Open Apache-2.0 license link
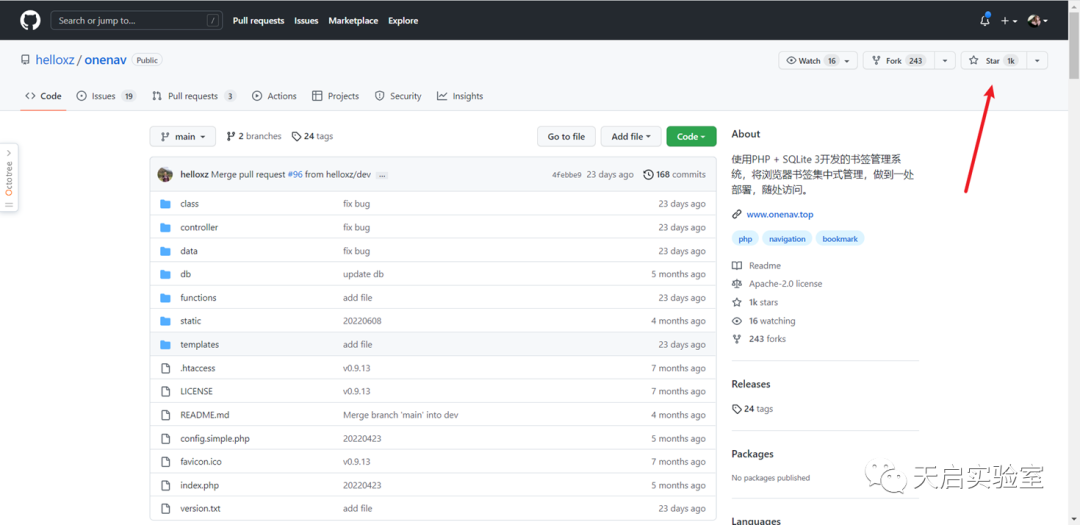The image size is (1080, 525). [777, 284]
